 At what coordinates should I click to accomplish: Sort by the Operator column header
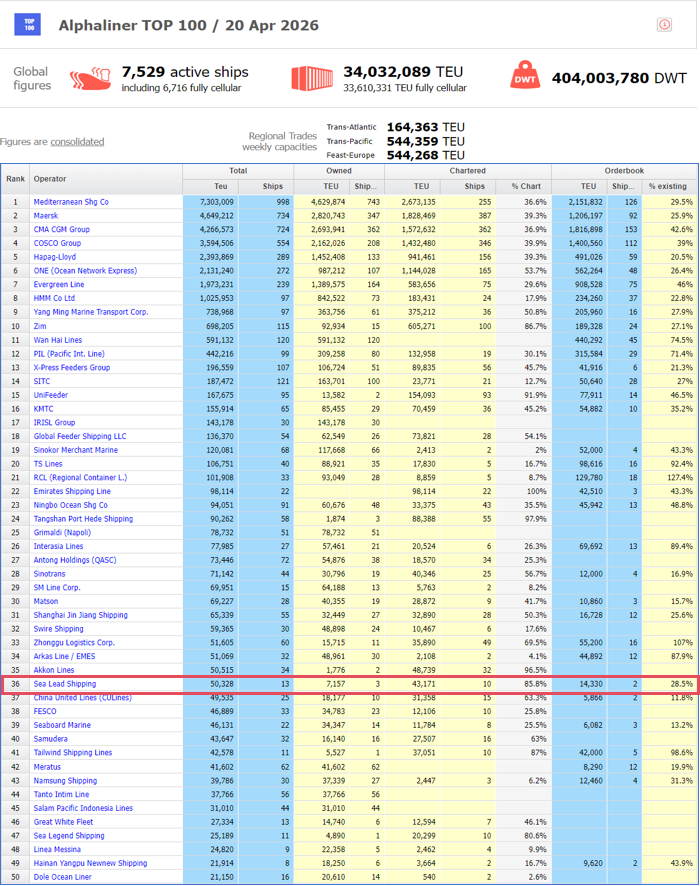(50, 178)
